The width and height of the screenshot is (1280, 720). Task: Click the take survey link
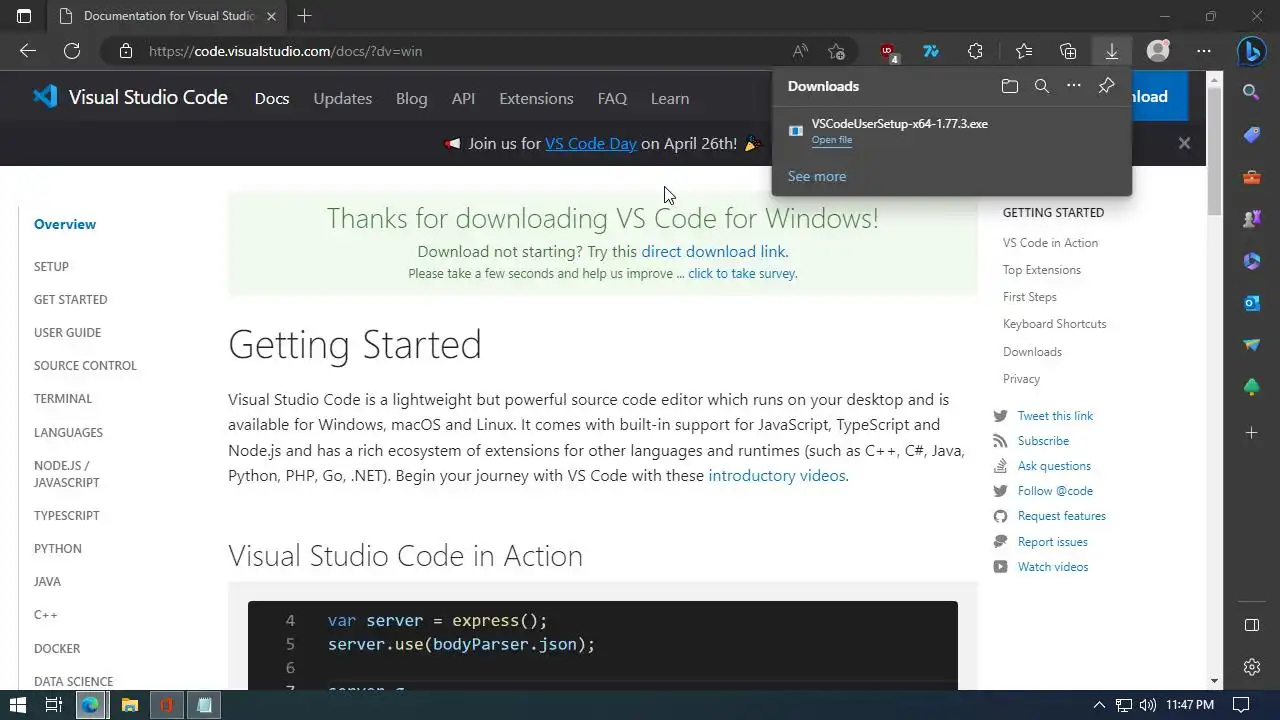(741, 273)
